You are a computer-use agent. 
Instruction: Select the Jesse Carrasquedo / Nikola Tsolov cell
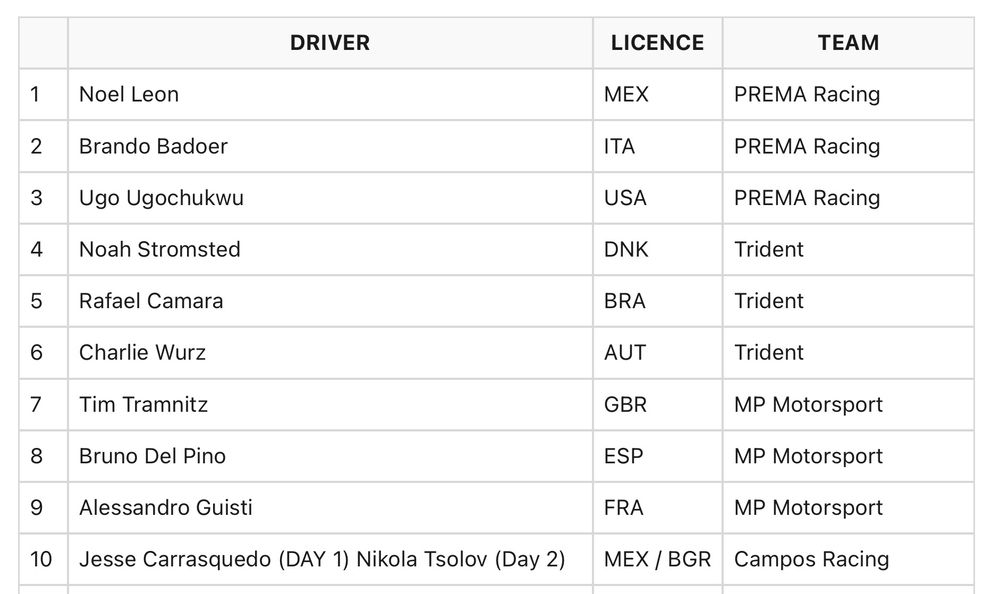pos(322,559)
